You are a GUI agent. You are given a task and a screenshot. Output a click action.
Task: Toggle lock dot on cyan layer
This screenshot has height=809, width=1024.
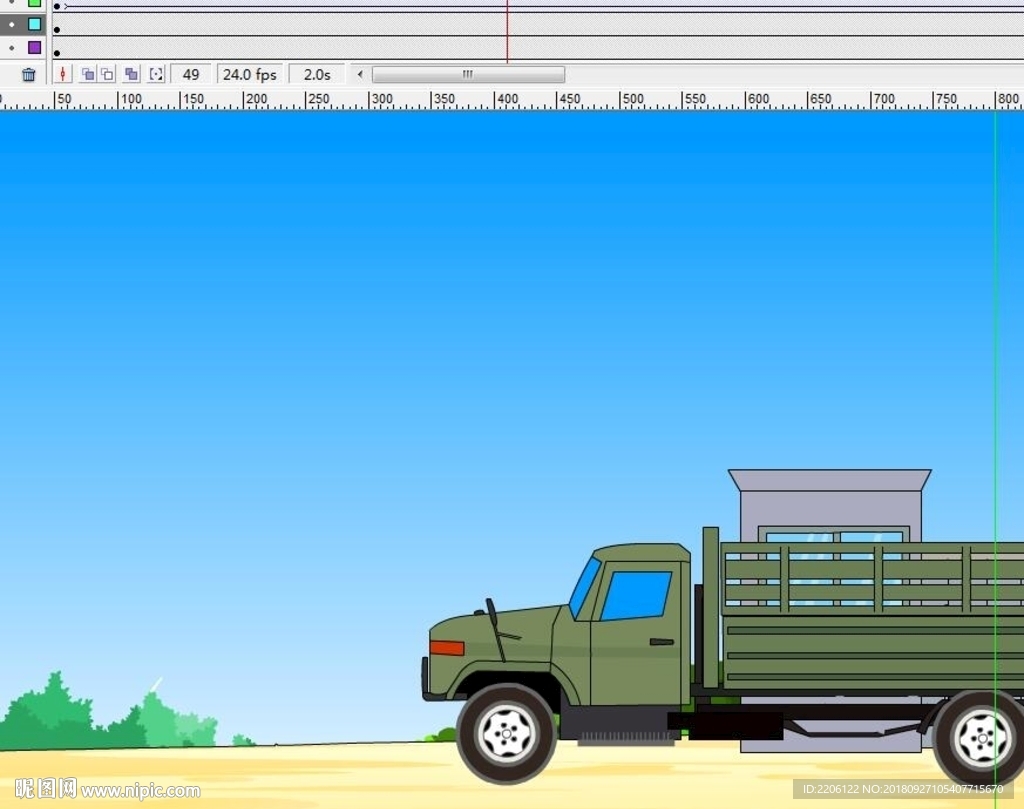tap(12, 24)
